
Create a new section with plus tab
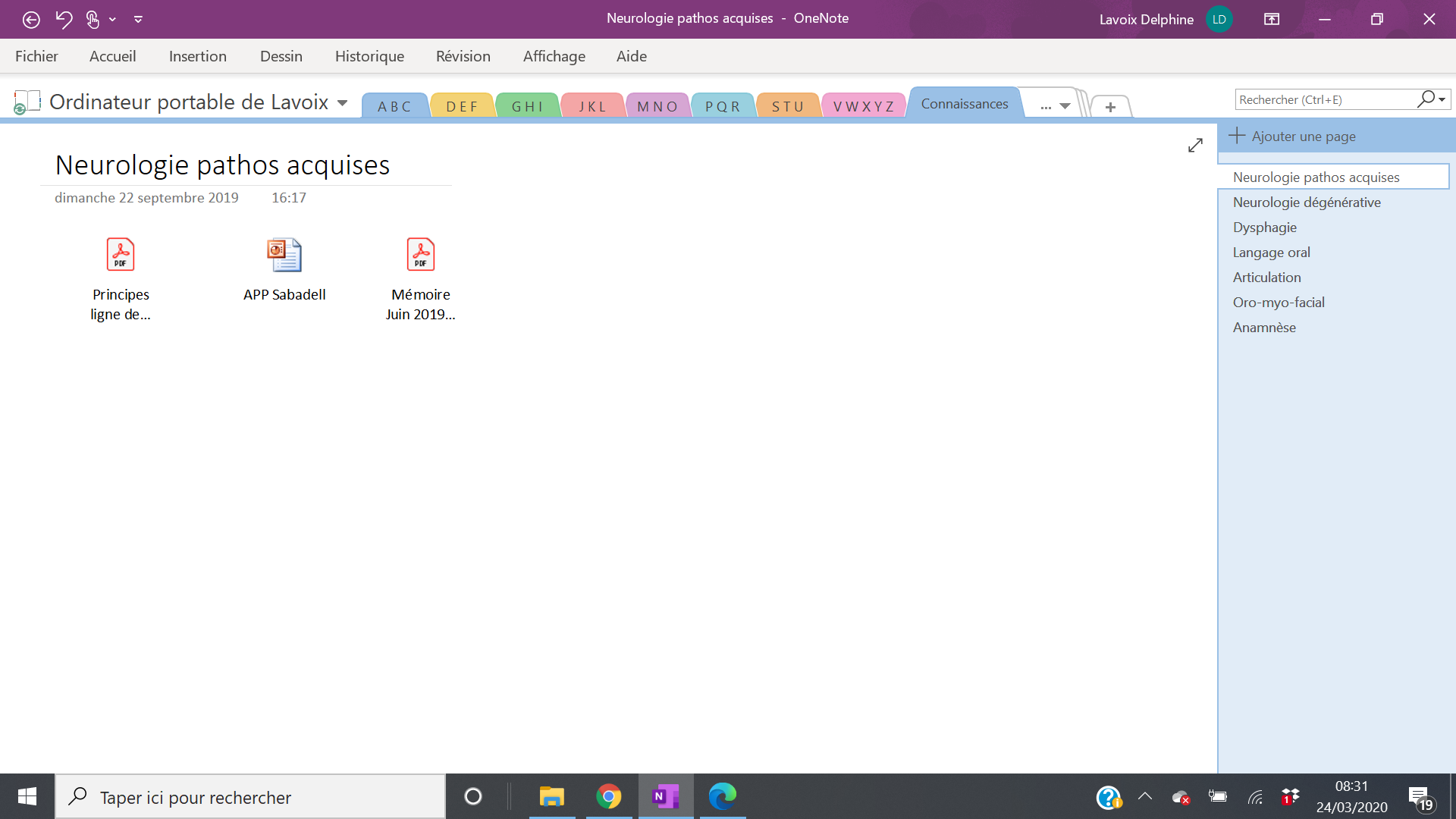coord(1110,107)
